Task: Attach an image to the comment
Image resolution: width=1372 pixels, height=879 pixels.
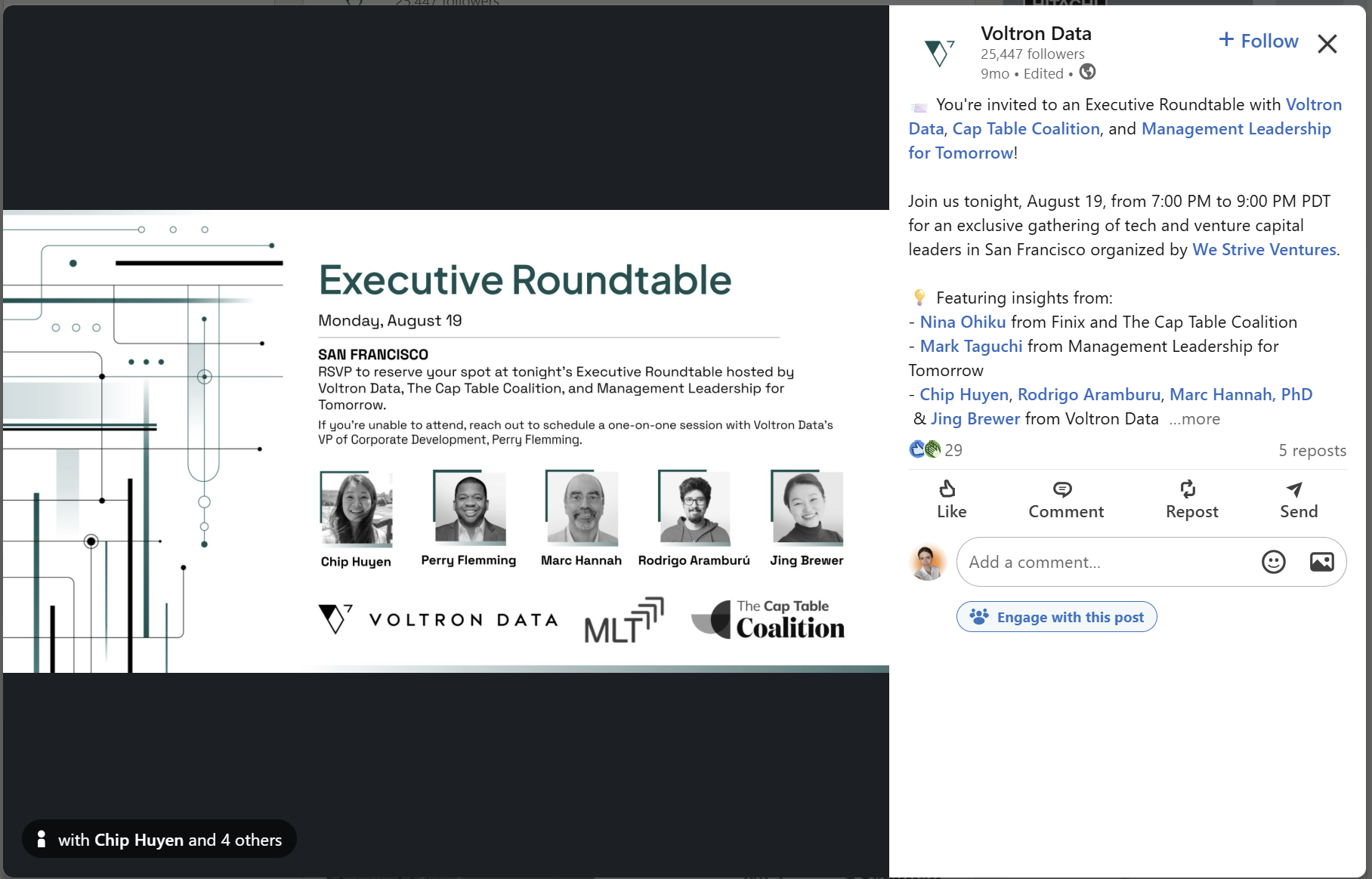Action: point(1321,562)
